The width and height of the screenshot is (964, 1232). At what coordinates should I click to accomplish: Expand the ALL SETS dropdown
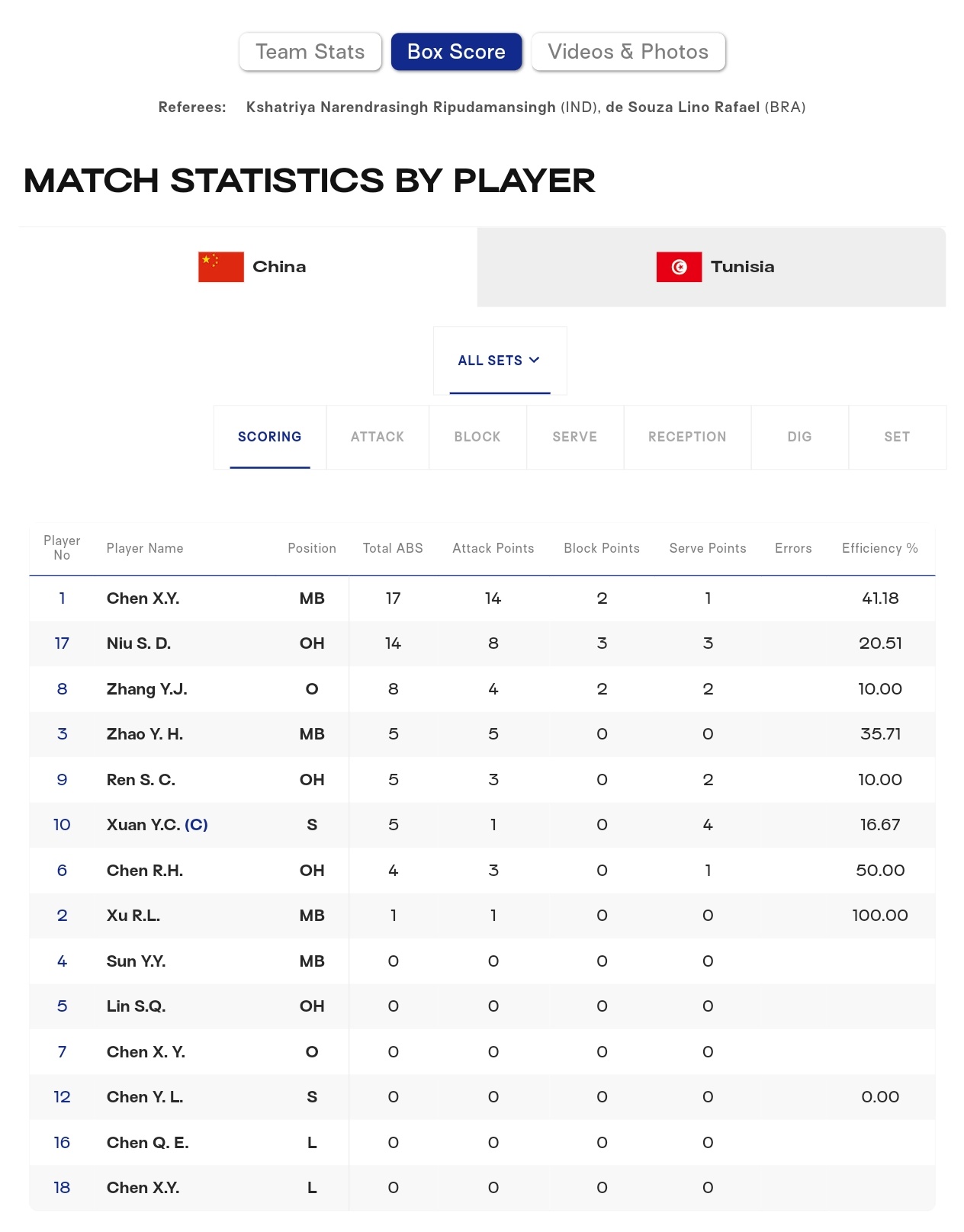tap(500, 361)
